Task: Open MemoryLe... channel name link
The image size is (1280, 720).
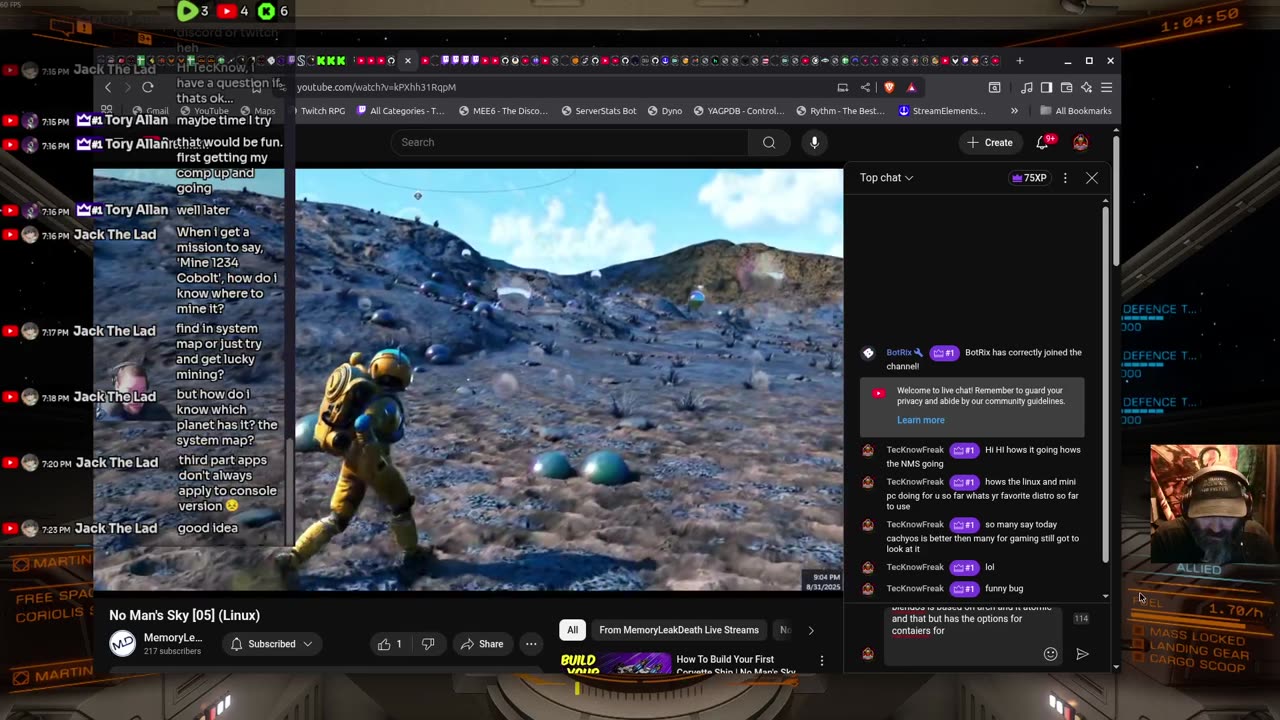Action: click(173, 638)
